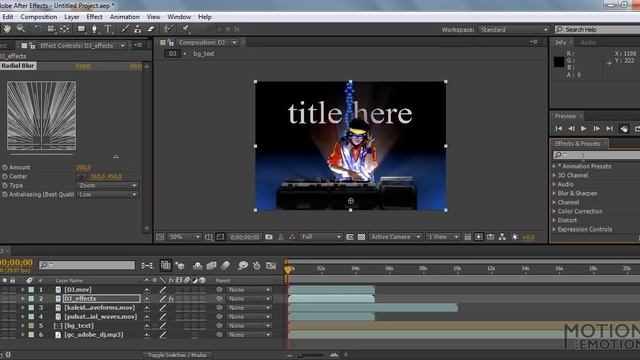Click the draft 3D icon in timeline
Screen dimensions: 640x360
point(180,266)
